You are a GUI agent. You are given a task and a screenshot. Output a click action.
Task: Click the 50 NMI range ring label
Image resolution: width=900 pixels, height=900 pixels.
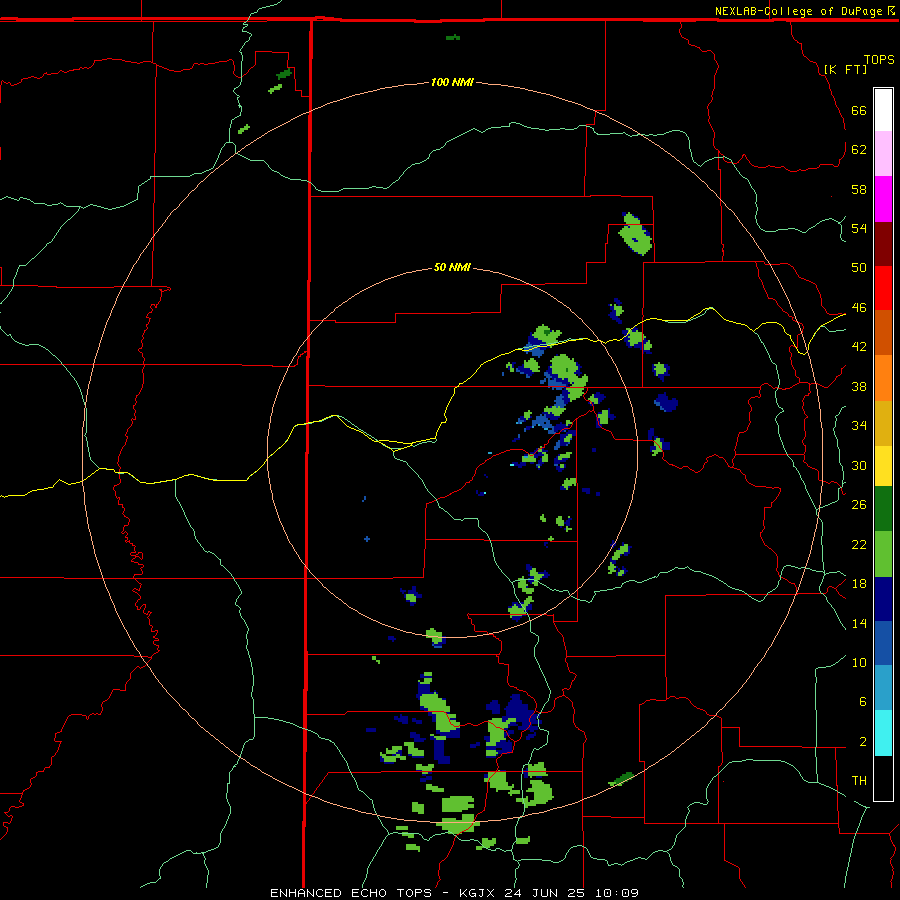452,267
